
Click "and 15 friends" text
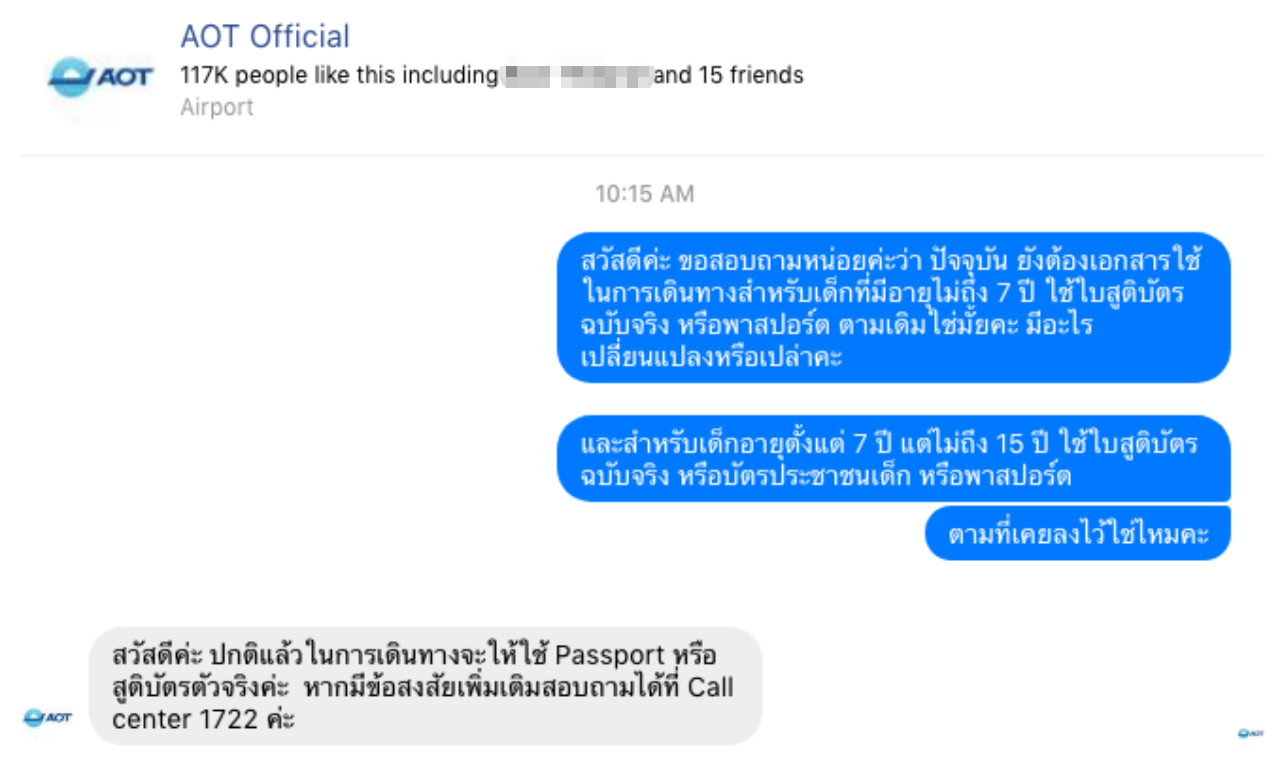tap(729, 75)
